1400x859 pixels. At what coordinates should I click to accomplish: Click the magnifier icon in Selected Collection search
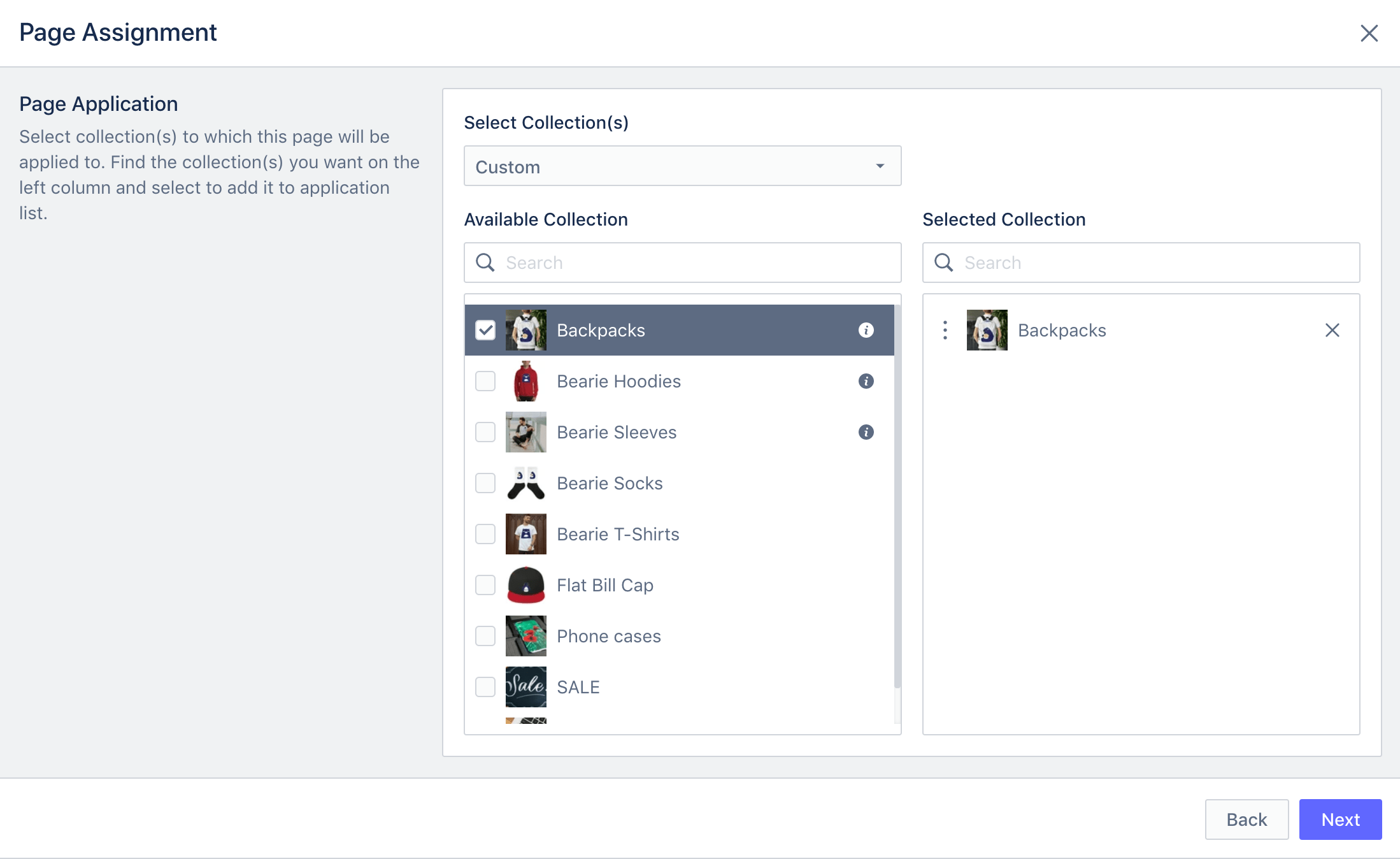pyautogui.click(x=944, y=263)
